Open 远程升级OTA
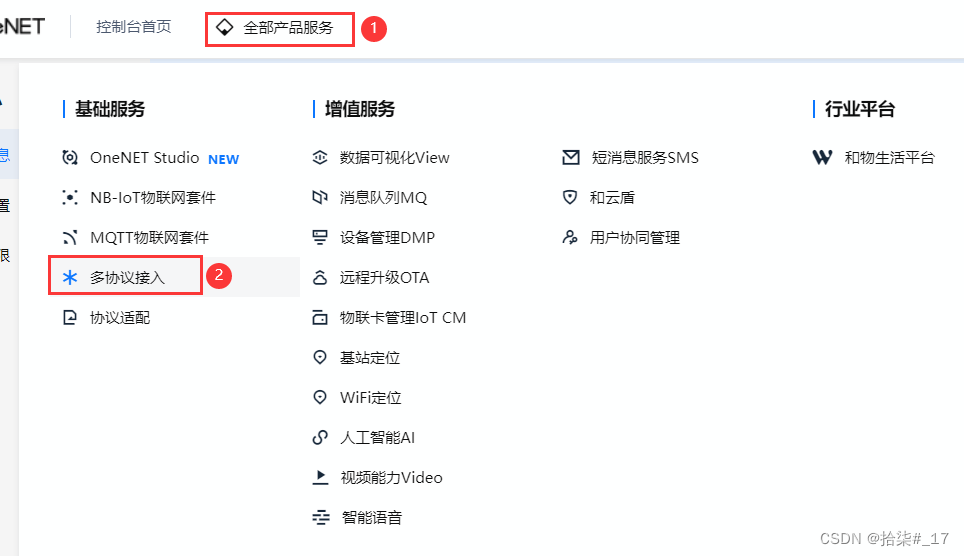 click(x=385, y=277)
